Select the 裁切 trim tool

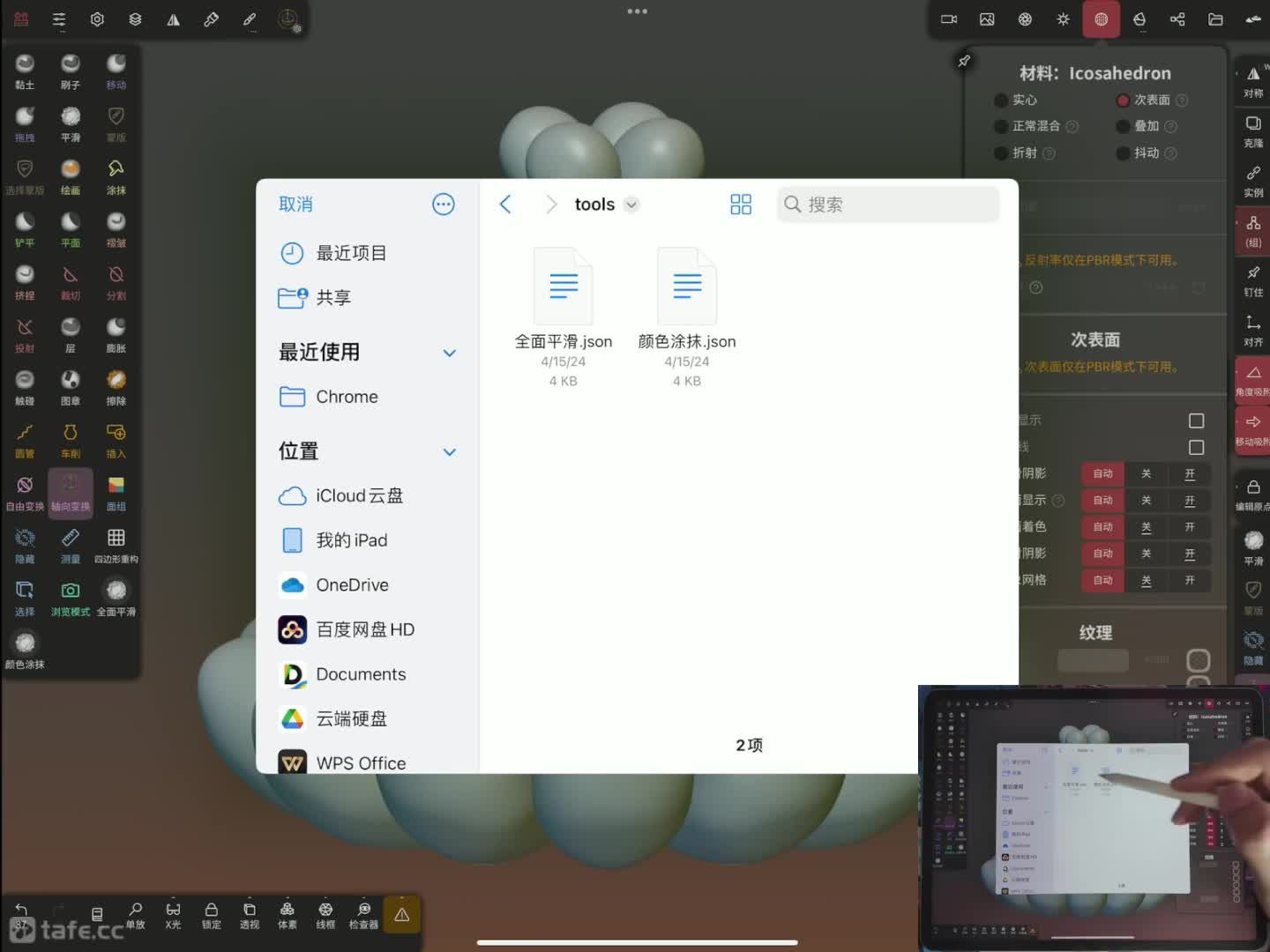71,282
